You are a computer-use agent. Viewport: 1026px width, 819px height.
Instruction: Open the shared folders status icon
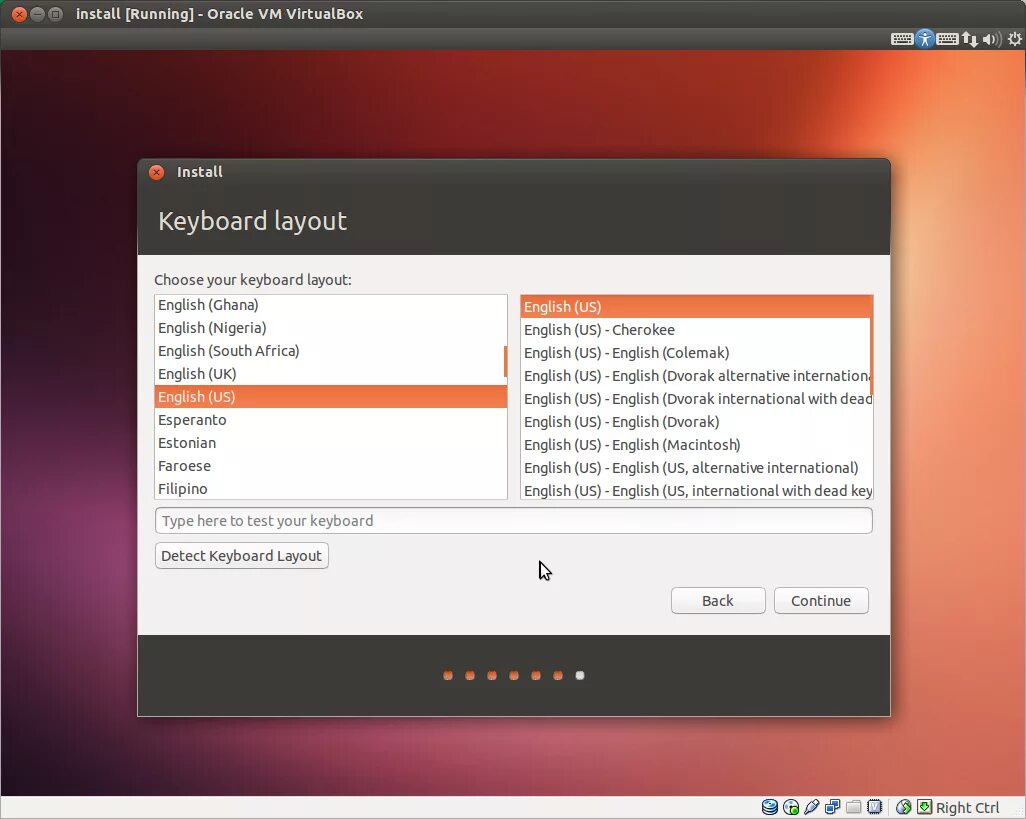point(853,807)
